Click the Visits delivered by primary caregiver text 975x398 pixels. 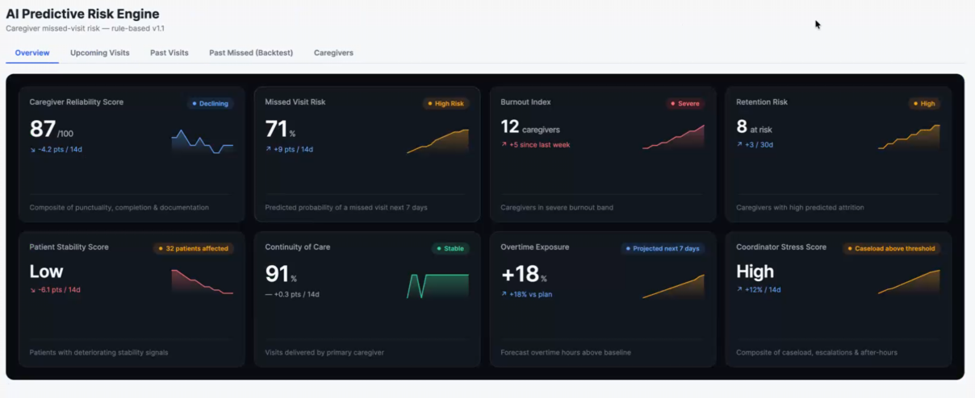325,352
